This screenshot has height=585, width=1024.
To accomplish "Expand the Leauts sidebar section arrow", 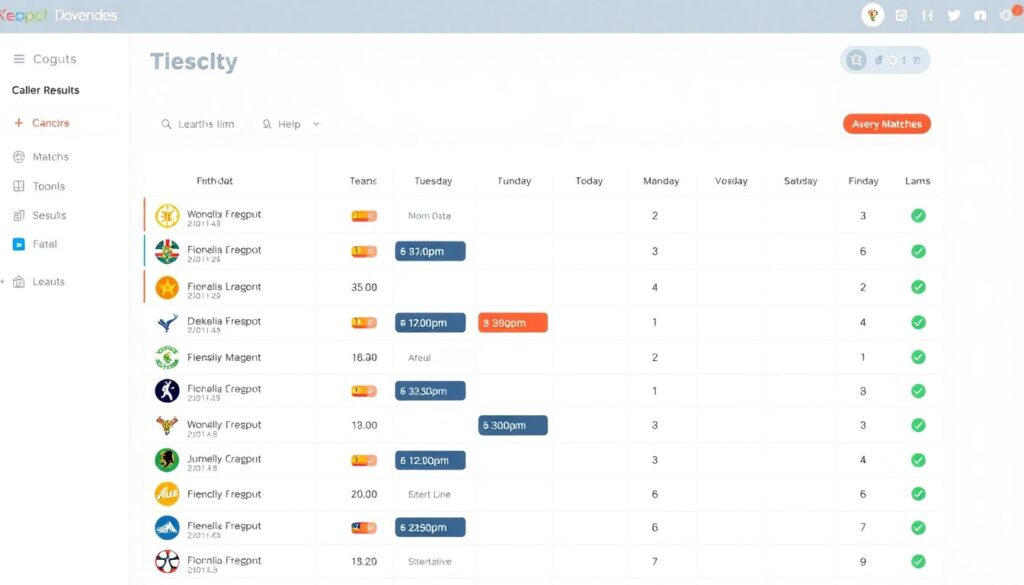I will coord(4,282).
